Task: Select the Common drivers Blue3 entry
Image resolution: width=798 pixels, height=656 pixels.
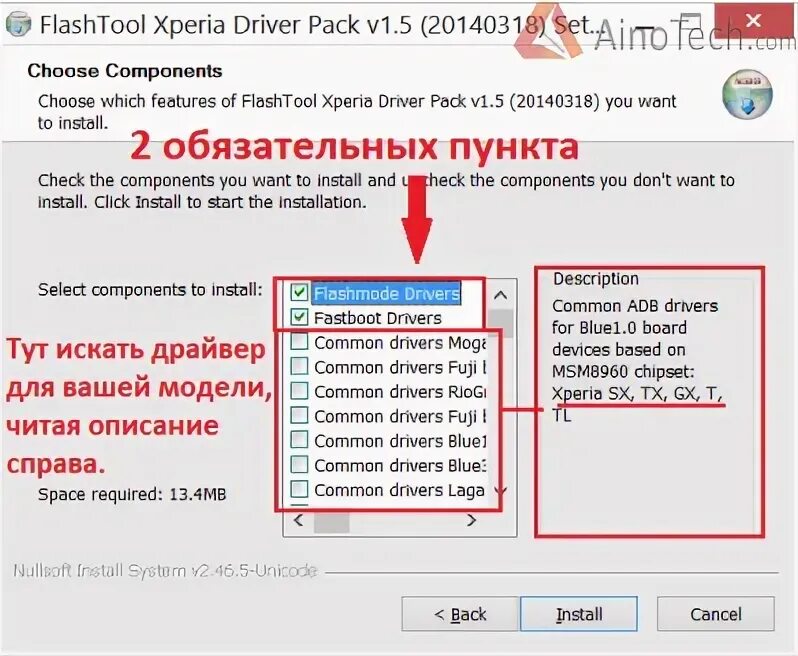Action: (400, 466)
